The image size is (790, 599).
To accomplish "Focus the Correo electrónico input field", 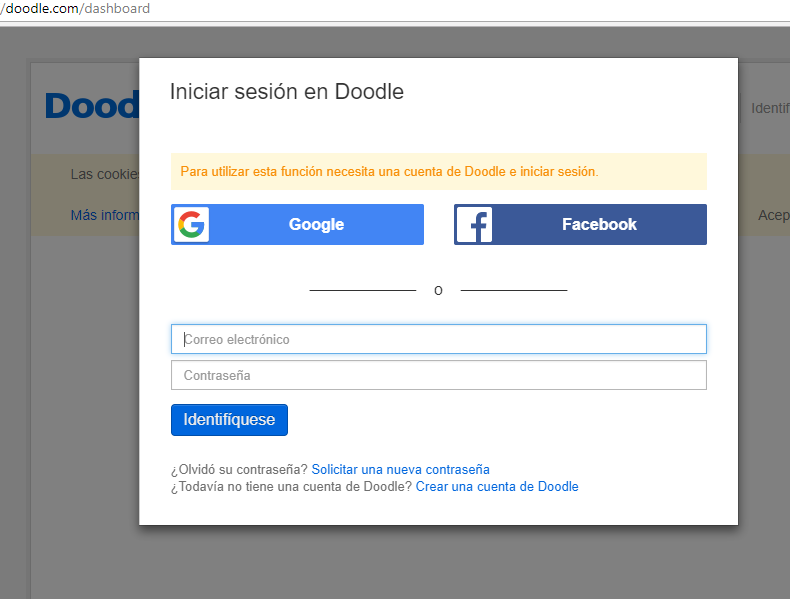I will tap(439, 339).
